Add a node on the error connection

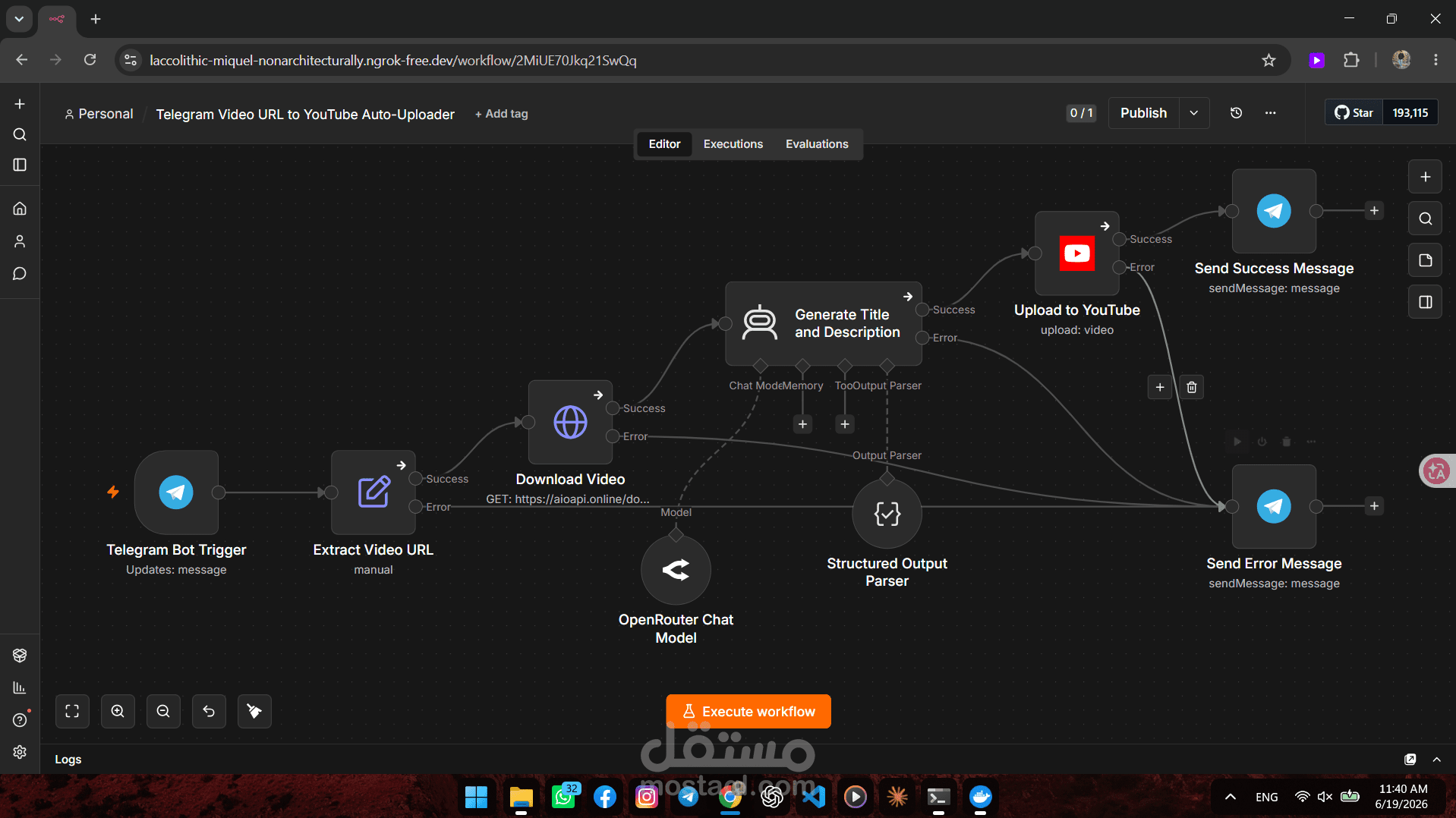[1160, 388]
